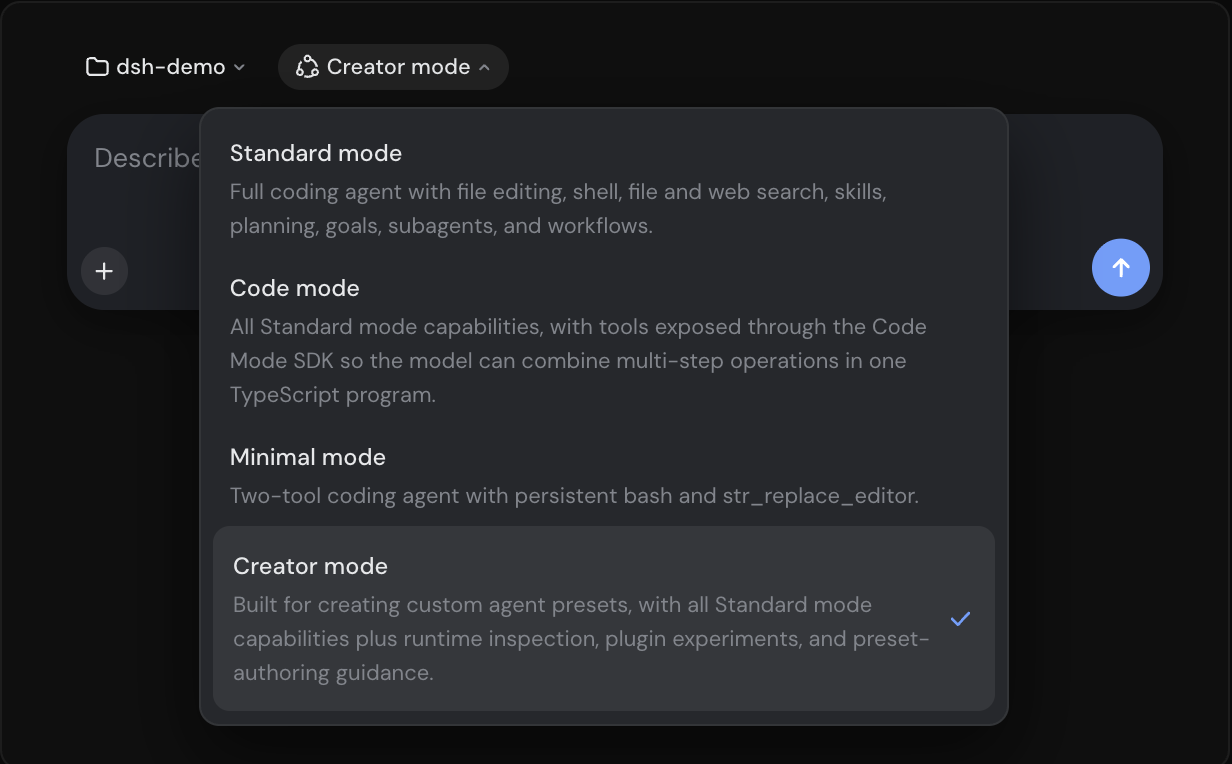
Task: Open the dsh-demo project selector
Action: point(166,67)
